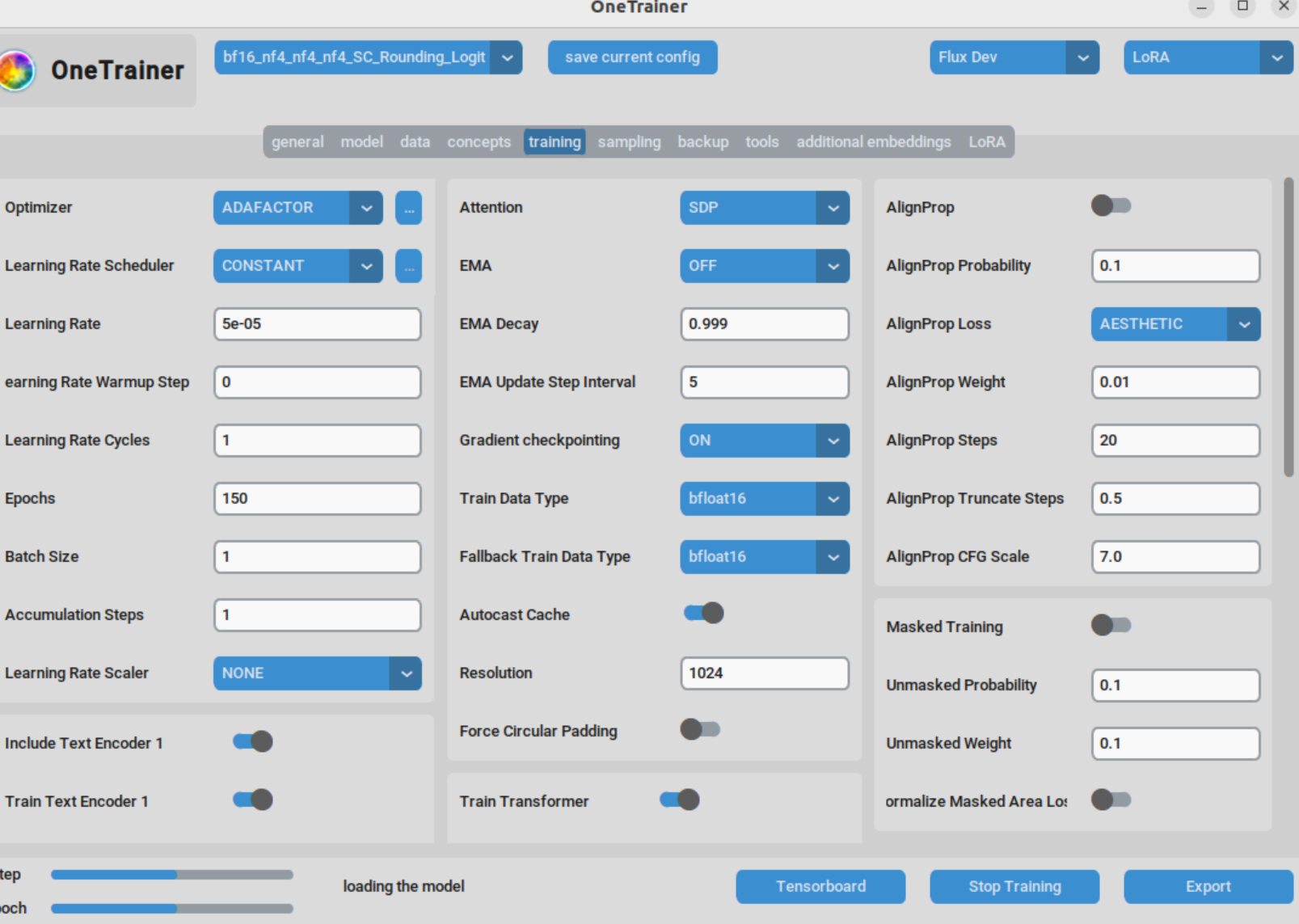Toggle the Train Transformer switch
This screenshot has height=924, width=1299.
pyautogui.click(x=680, y=800)
